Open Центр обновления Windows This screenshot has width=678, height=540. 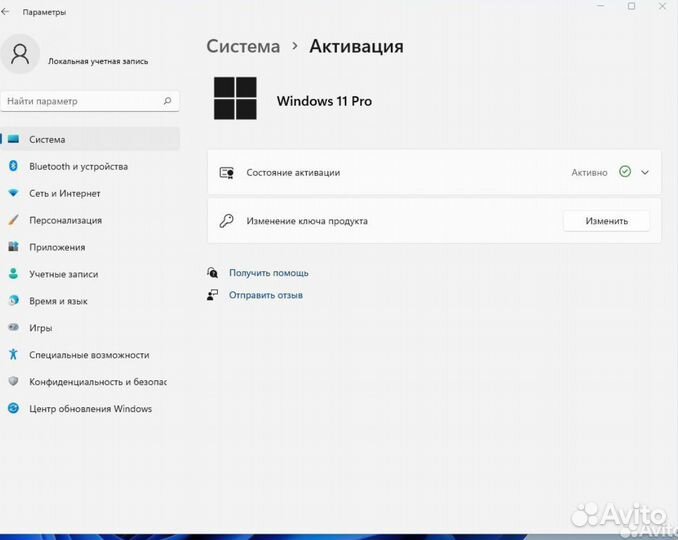90,408
